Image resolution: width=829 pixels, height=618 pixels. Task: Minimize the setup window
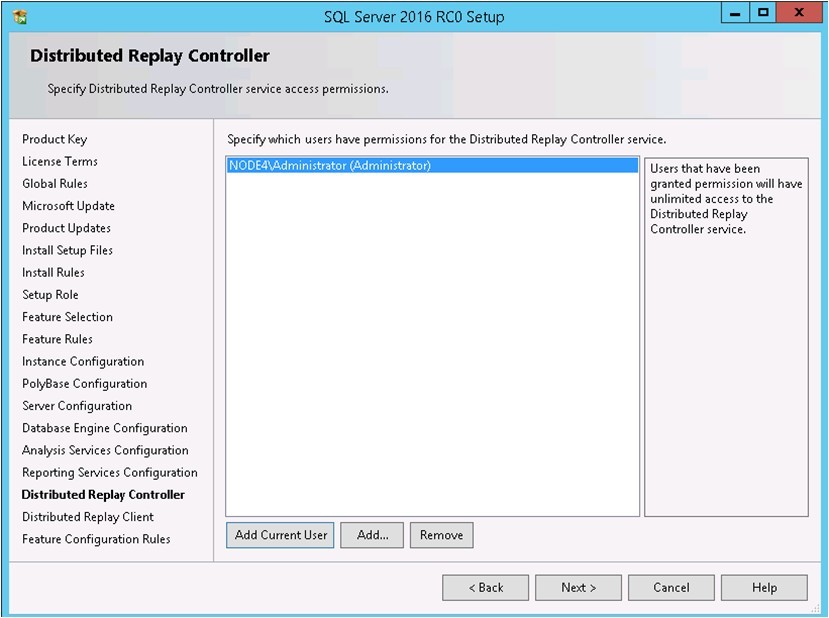coord(735,13)
